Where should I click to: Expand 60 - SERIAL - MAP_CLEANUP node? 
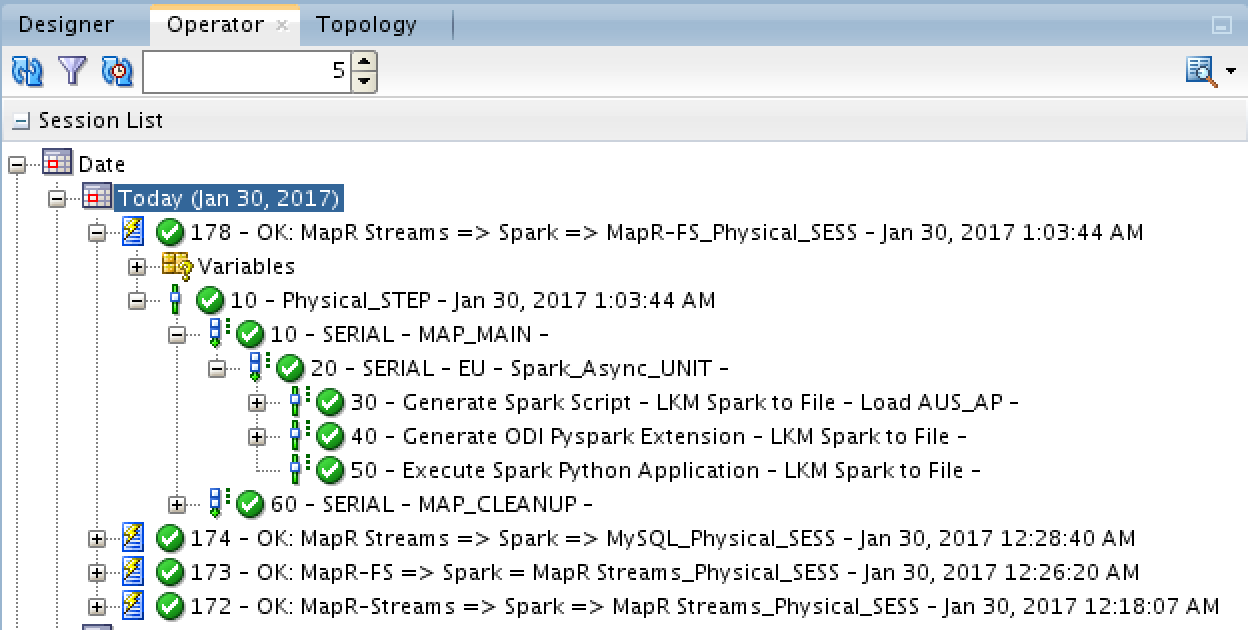tap(177, 504)
